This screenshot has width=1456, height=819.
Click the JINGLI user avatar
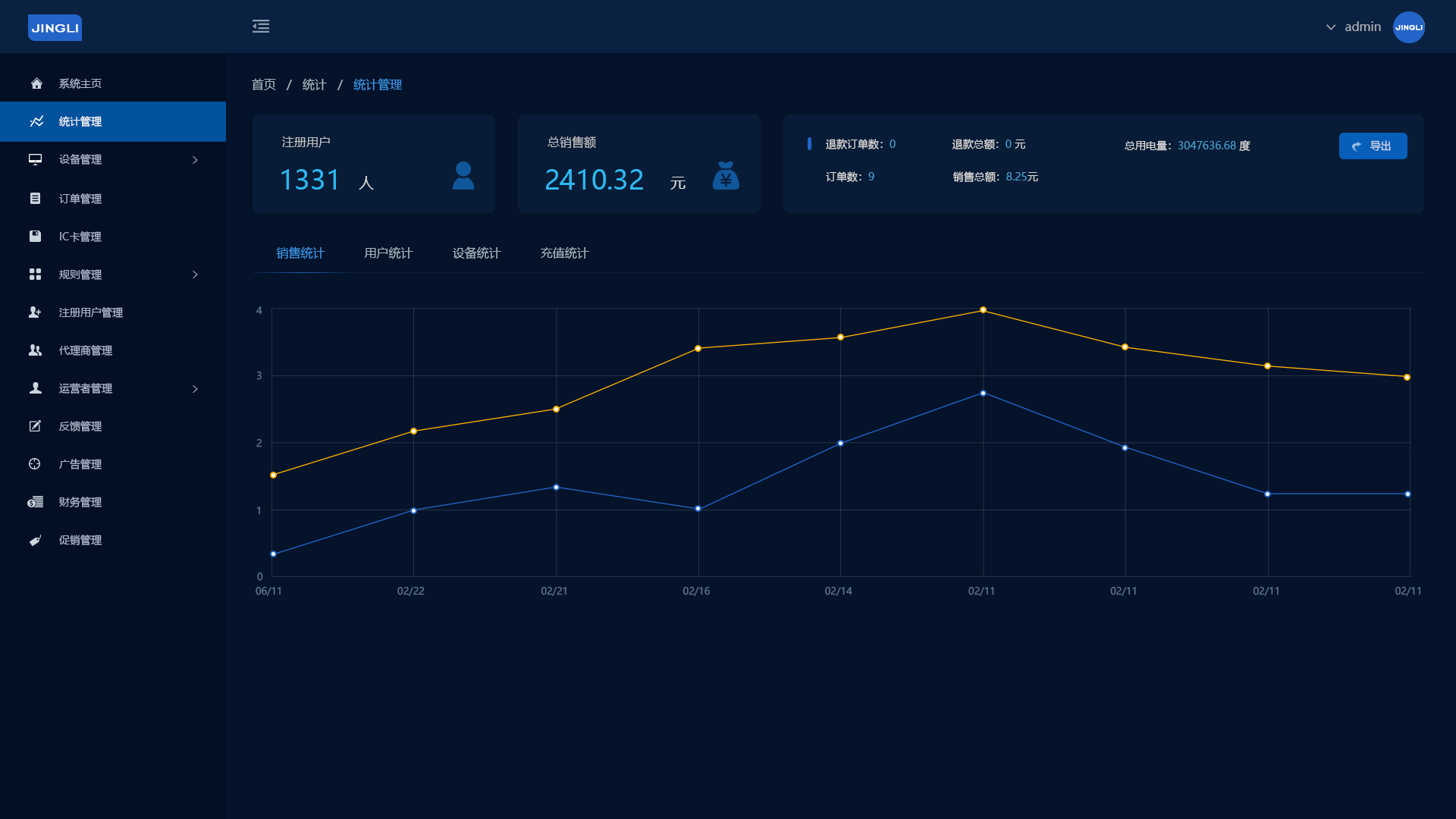(x=1408, y=27)
